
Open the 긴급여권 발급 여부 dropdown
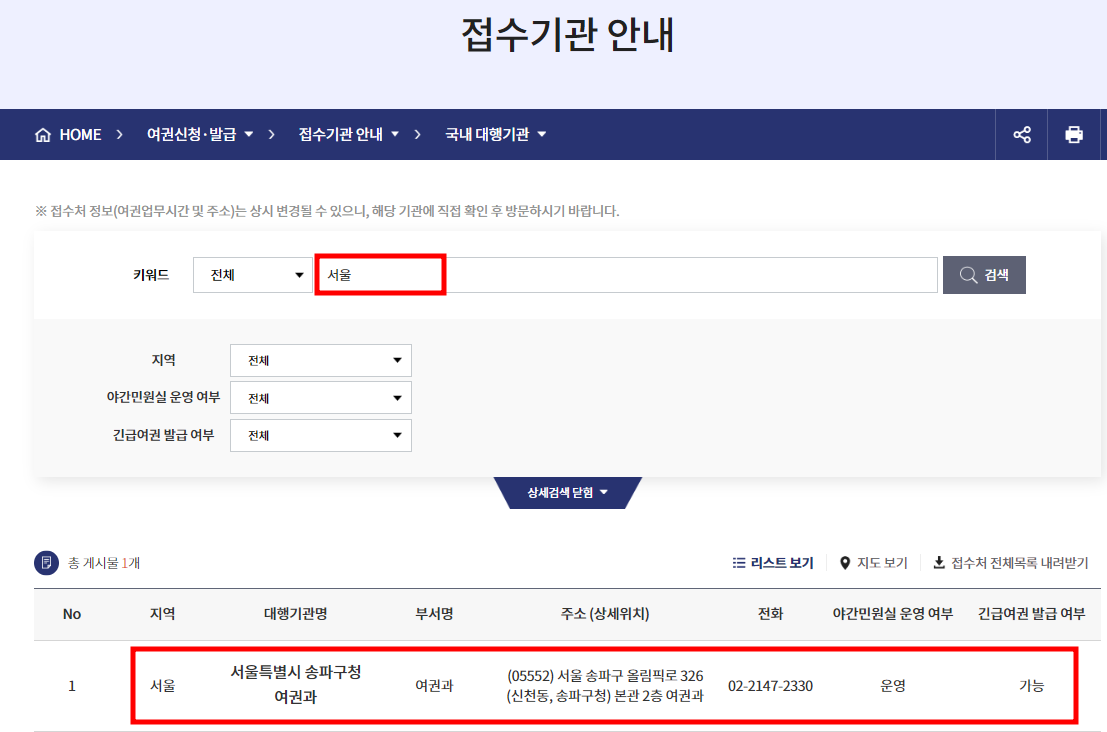coord(320,435)
